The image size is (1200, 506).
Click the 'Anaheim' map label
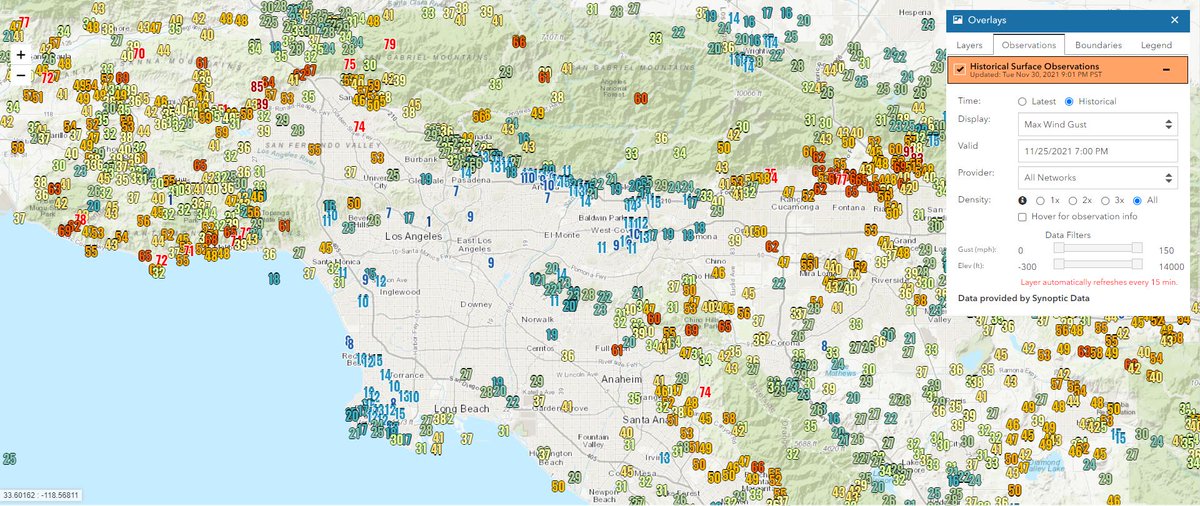[620, 381]
